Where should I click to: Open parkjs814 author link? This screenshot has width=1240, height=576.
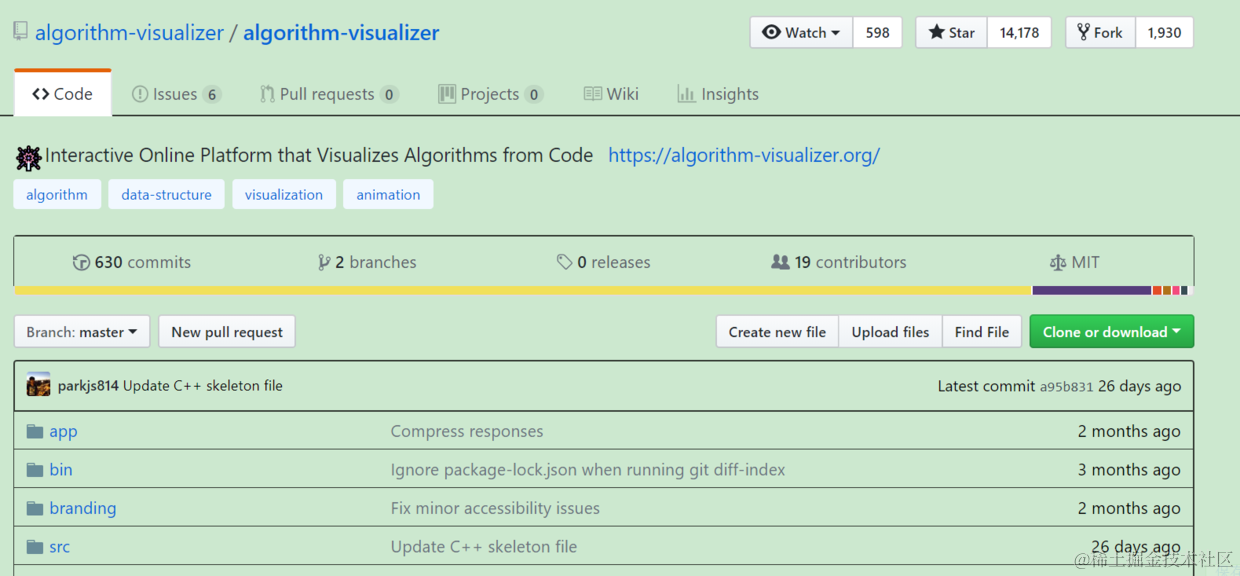[x=88, y=386]
